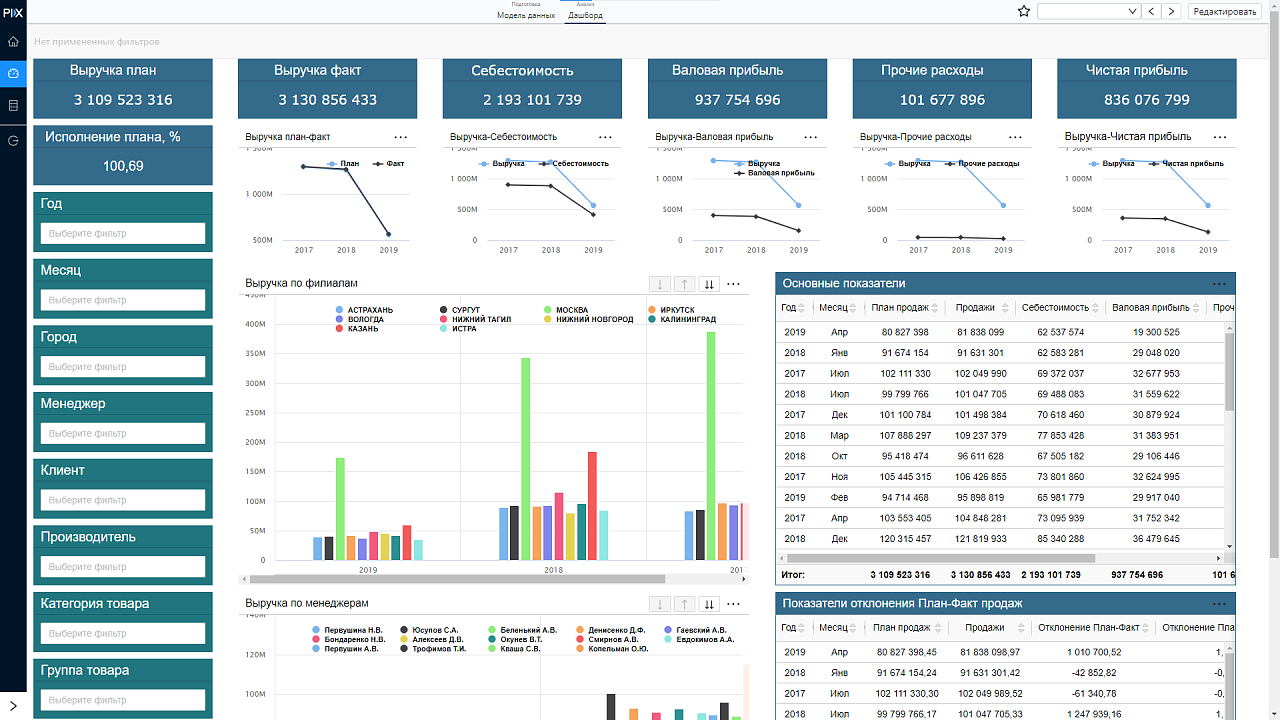Open the top toolbar page selector dropdown
Viewport: 1280px width, 720px height.
[x=1089, y=11]
